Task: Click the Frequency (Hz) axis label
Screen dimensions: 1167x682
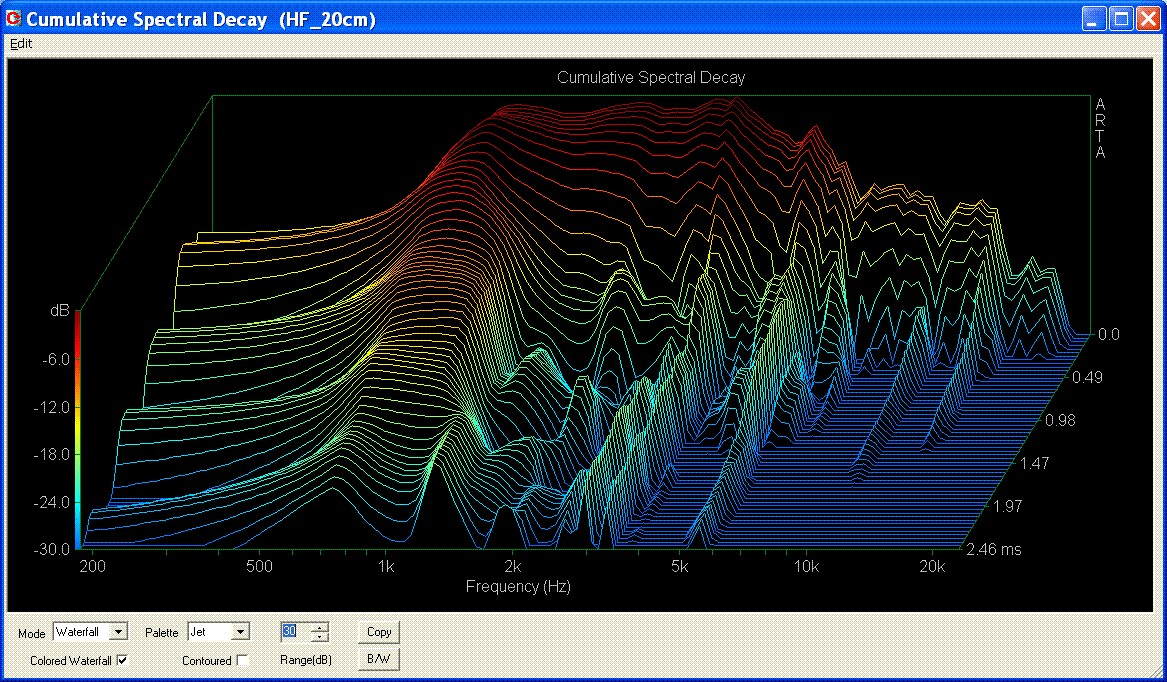Action: point(517,587)
